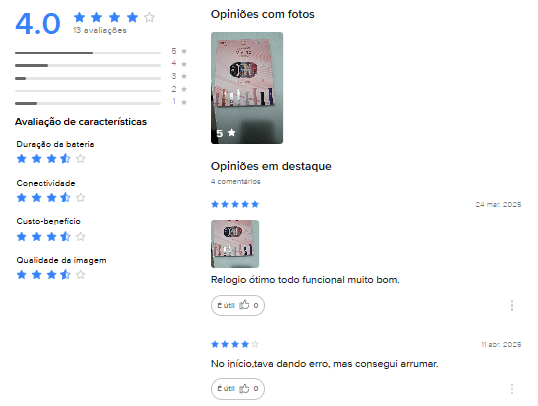Filter reviews by the 1-star bar
This screenshot has width=538, height=406.
point(101,103)
